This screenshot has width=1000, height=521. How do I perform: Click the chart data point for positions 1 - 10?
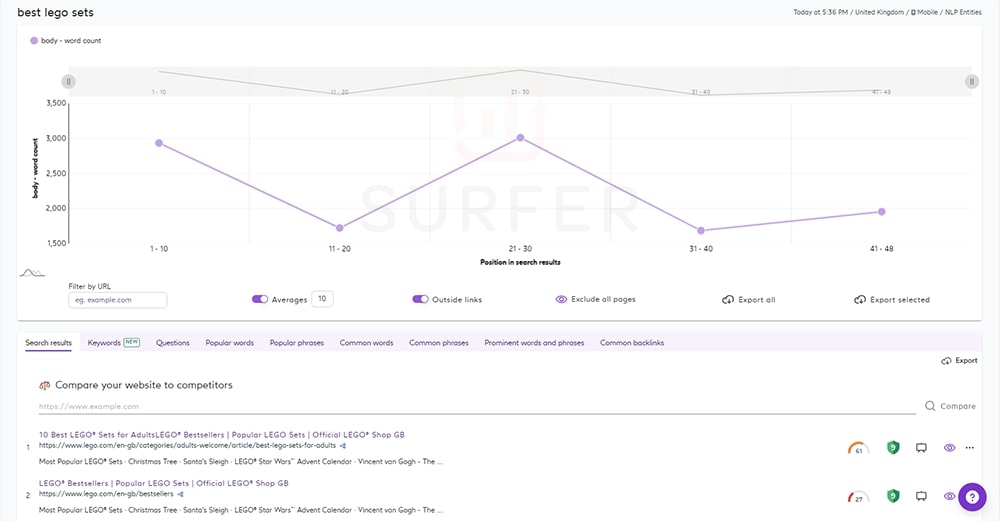point(159,143)
